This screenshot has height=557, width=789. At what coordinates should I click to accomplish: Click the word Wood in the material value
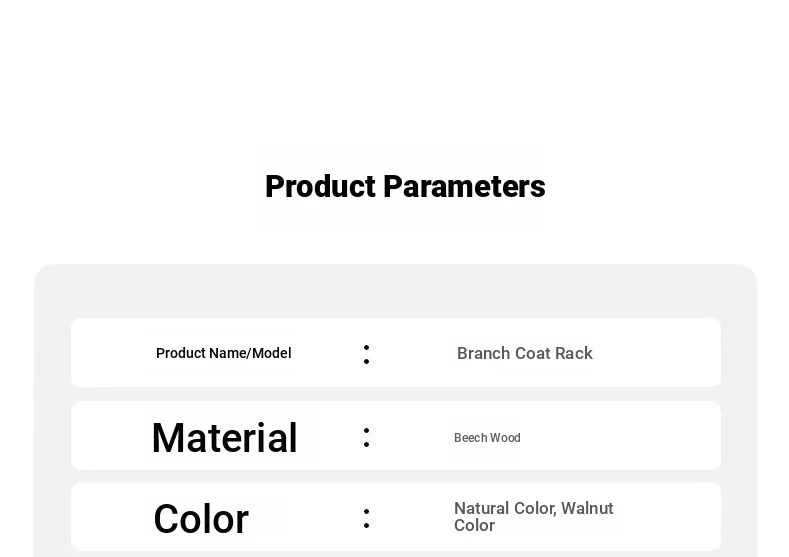(505, 438)
